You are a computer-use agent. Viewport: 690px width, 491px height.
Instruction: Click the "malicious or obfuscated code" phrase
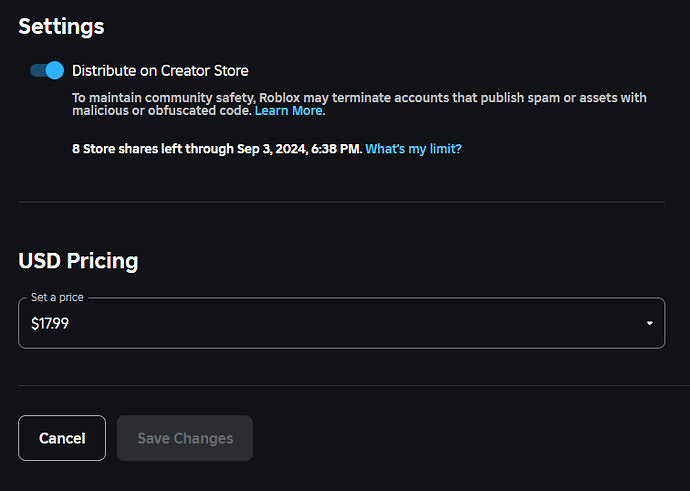point(161,110)
